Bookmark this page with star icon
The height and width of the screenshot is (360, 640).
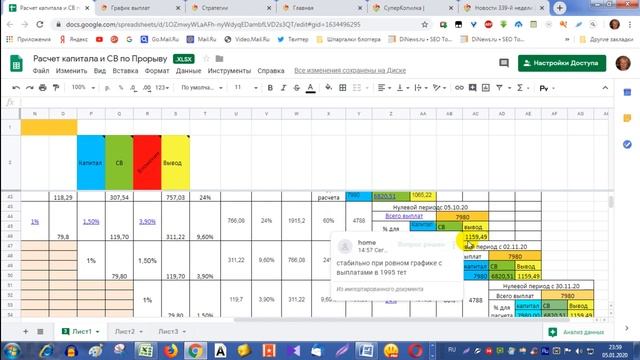click(x=425, y=24)
